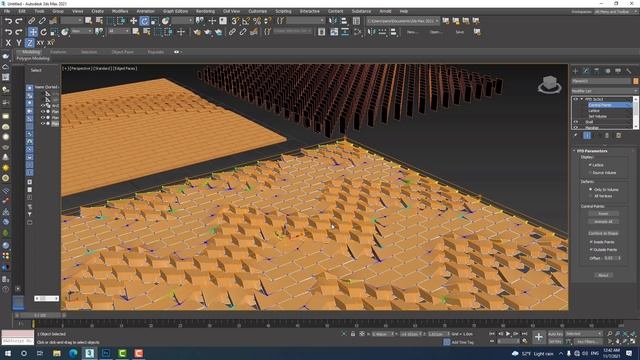Open the project path dropdown in toolbar
This screenshot has height=360, width=640.
click(403, 20)
